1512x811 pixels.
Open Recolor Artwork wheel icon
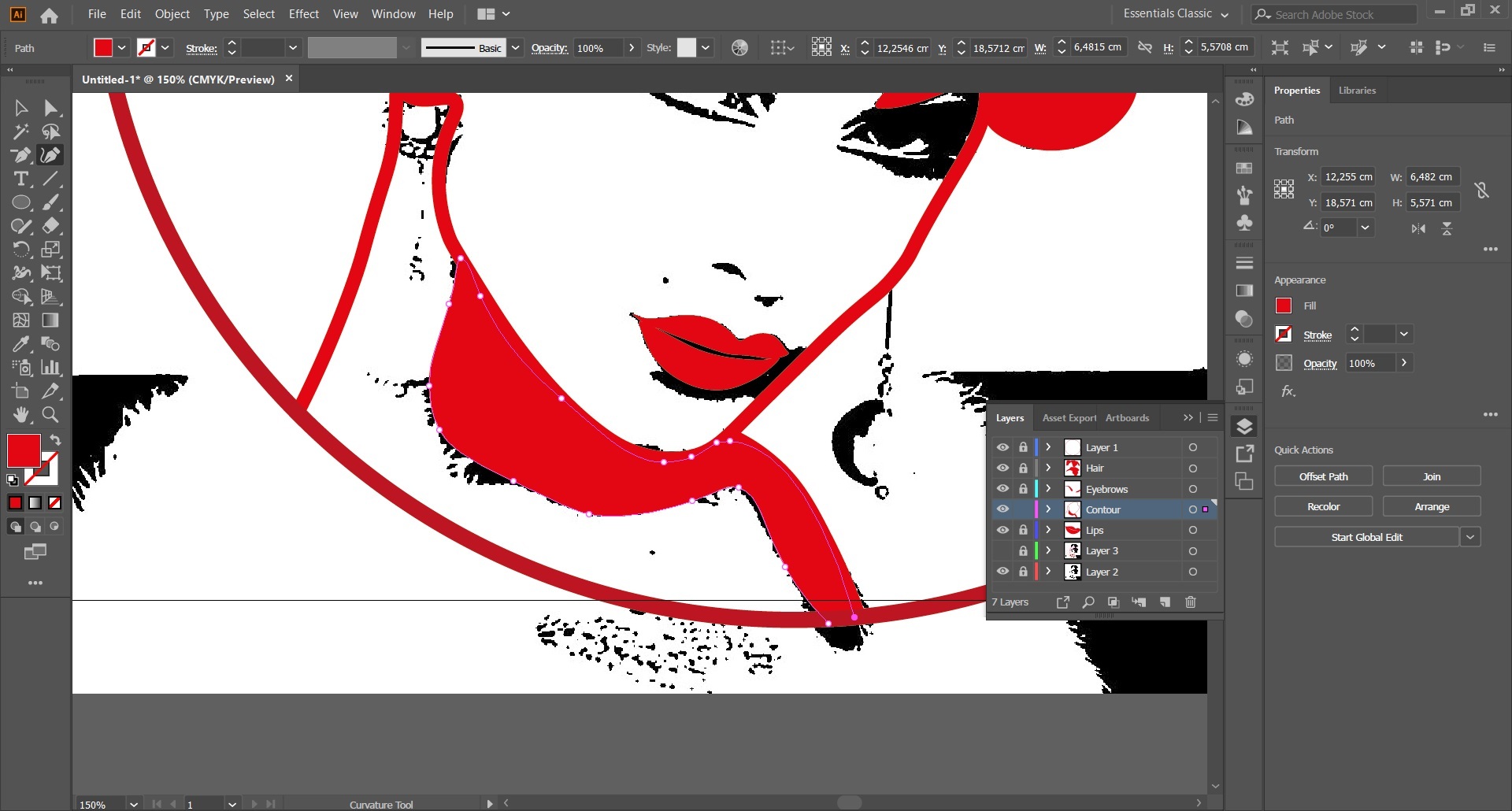[x=739, y=48]
